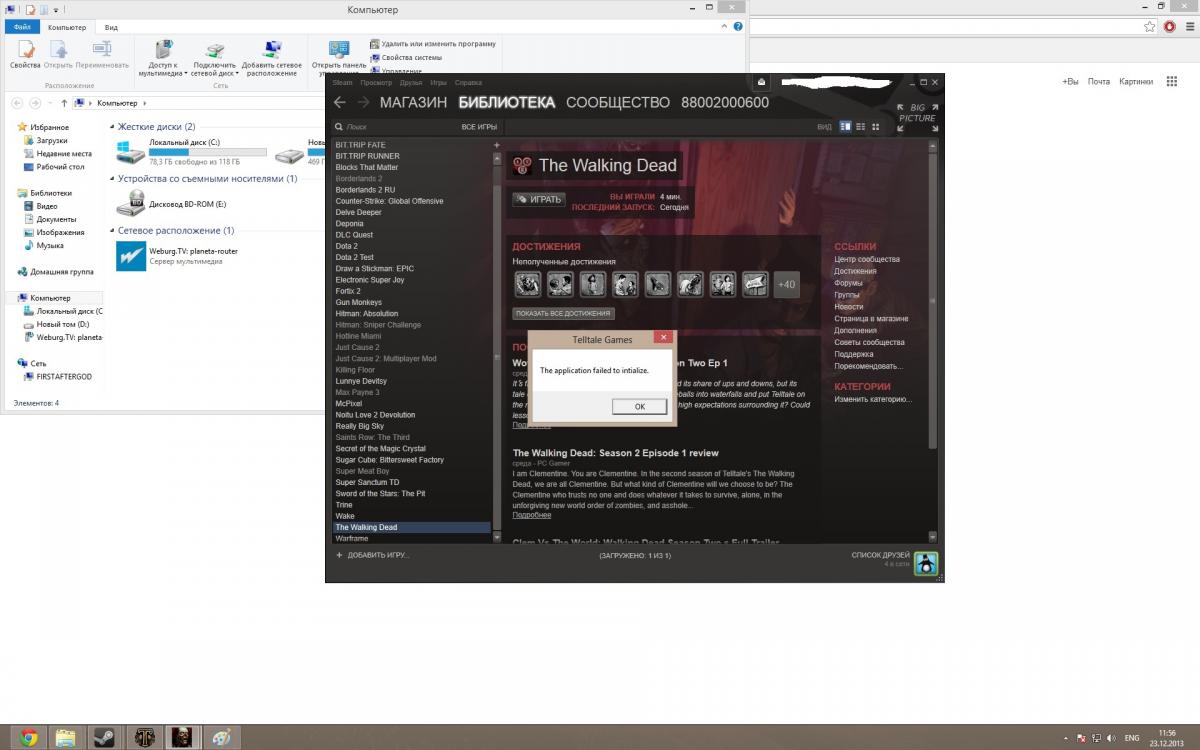Select Steam list view icon
The height and width of the screenshot is (750, 1200).
(x=860, y=127)
